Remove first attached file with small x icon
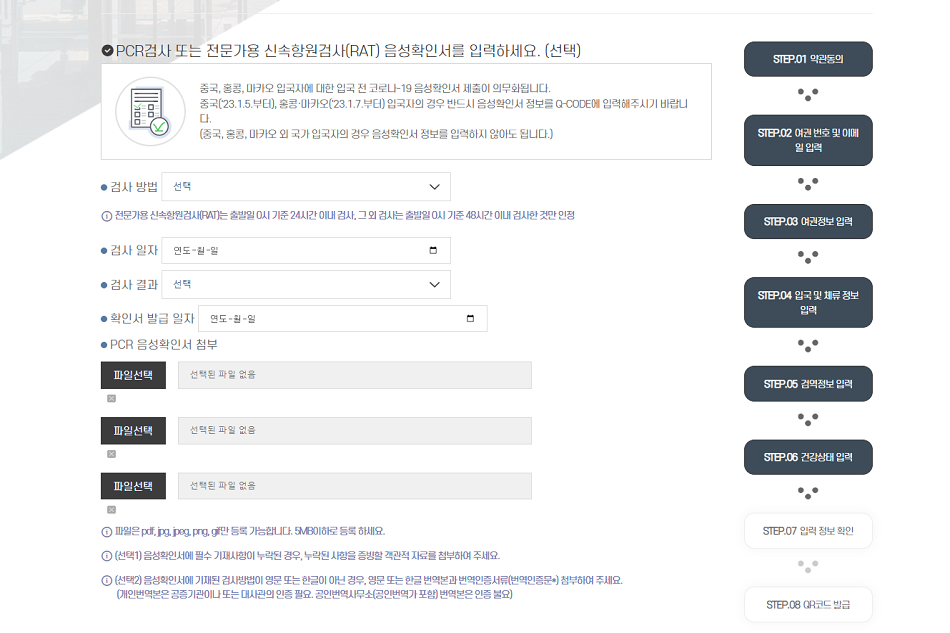This screenshot has width=950, height=633. [x=111, y=399]
